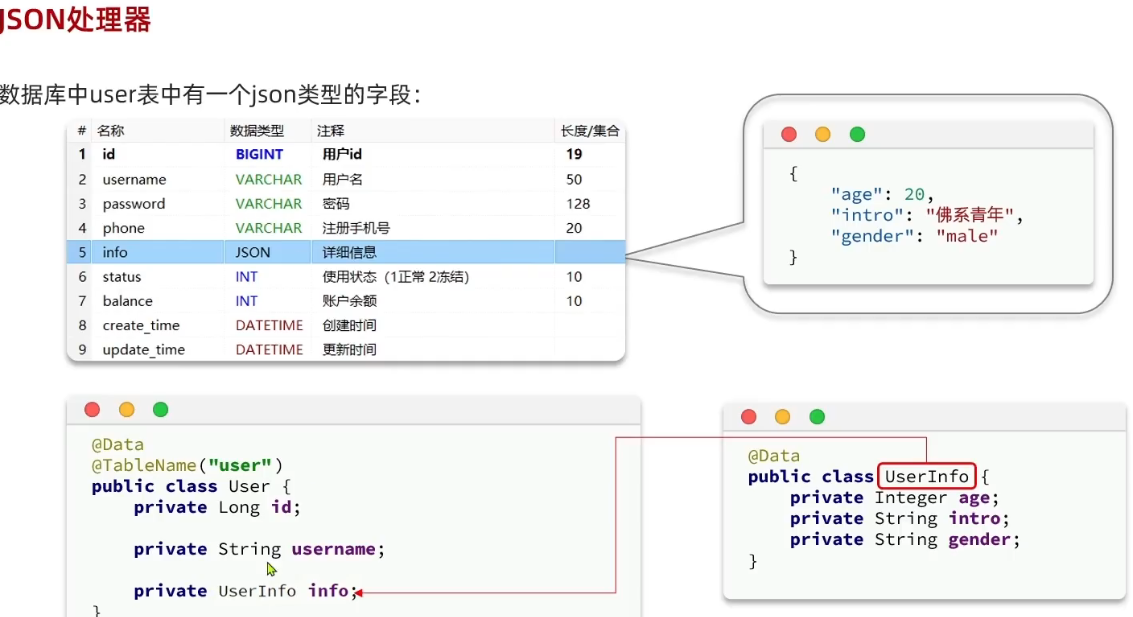Click green dot in User class window
Screen dimensions: 1133x617
point(160,409)
